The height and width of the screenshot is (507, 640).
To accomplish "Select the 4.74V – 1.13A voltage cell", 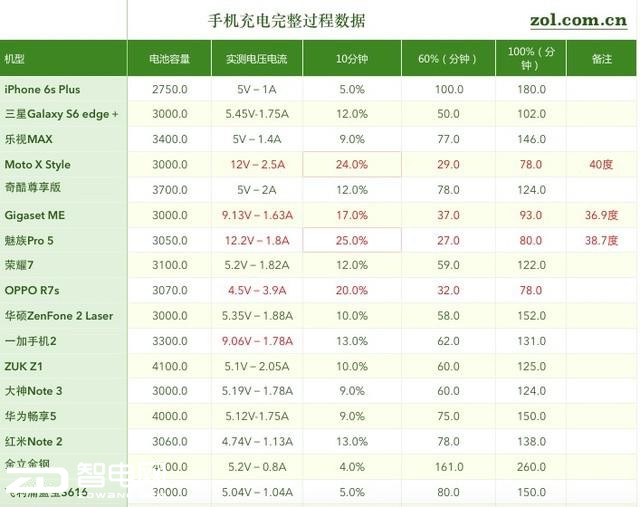I will click(x=257, y=441).
